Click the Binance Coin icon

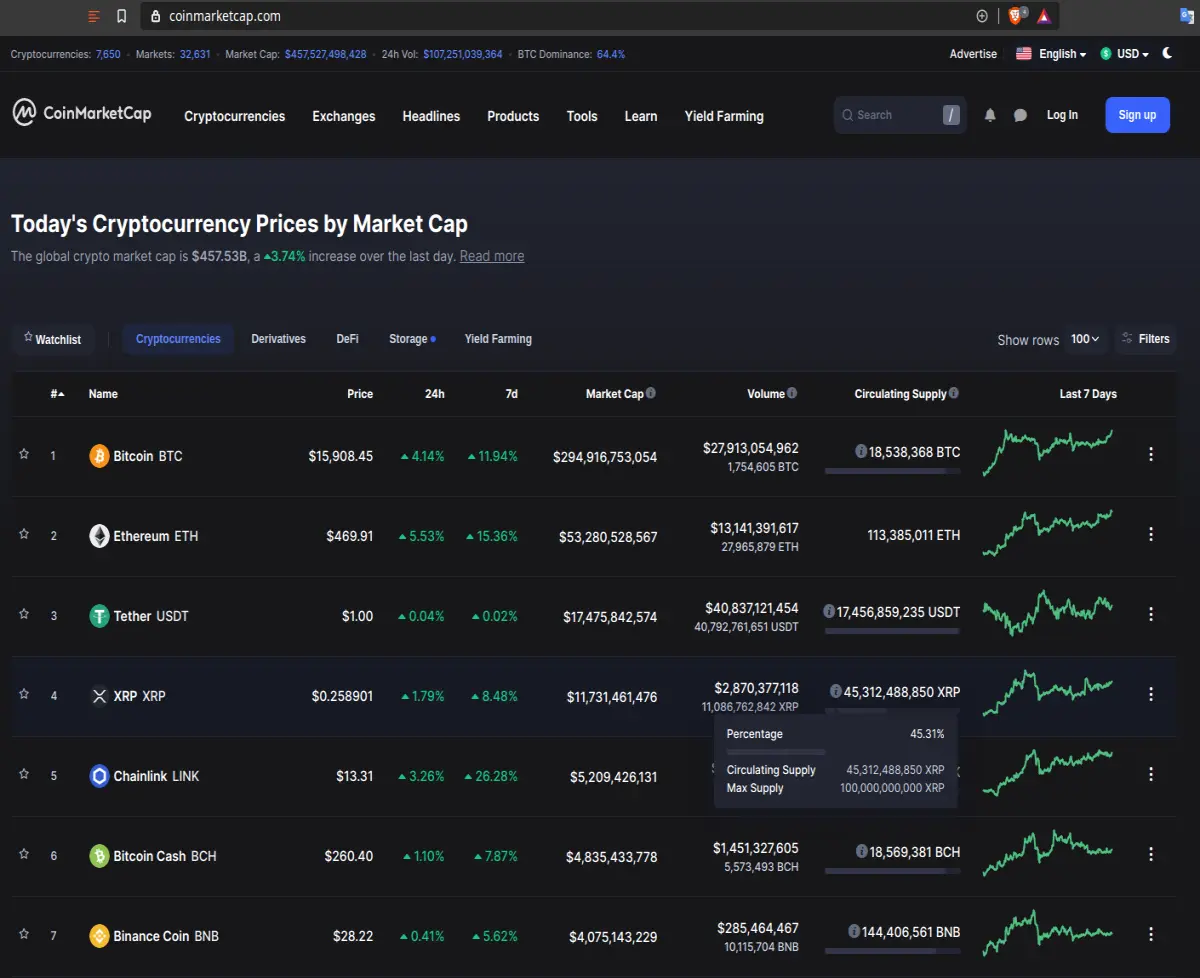click(x=99, y=936)
